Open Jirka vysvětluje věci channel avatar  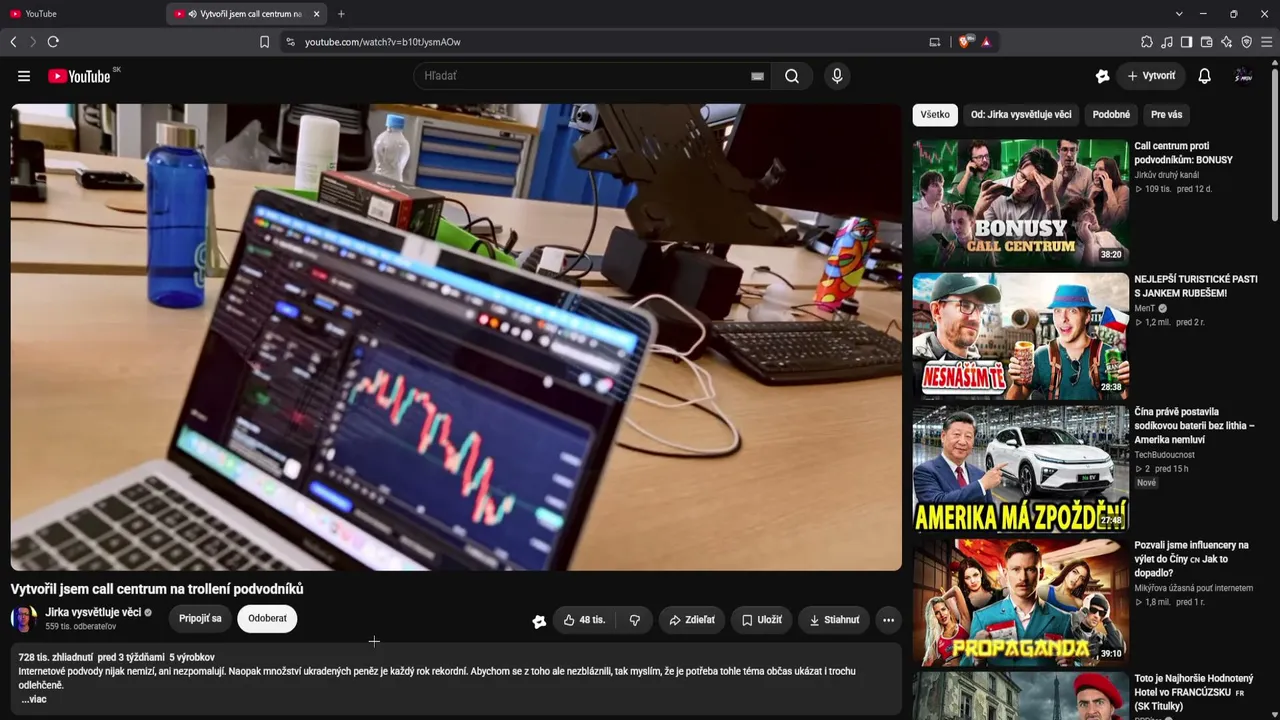coord(24,619)
